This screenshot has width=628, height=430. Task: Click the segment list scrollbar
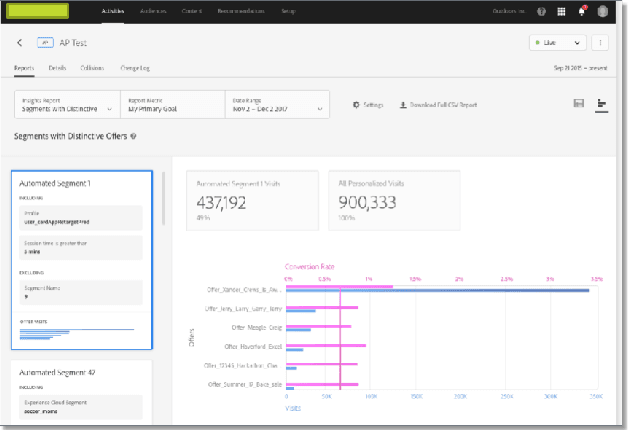coord(163,200)
